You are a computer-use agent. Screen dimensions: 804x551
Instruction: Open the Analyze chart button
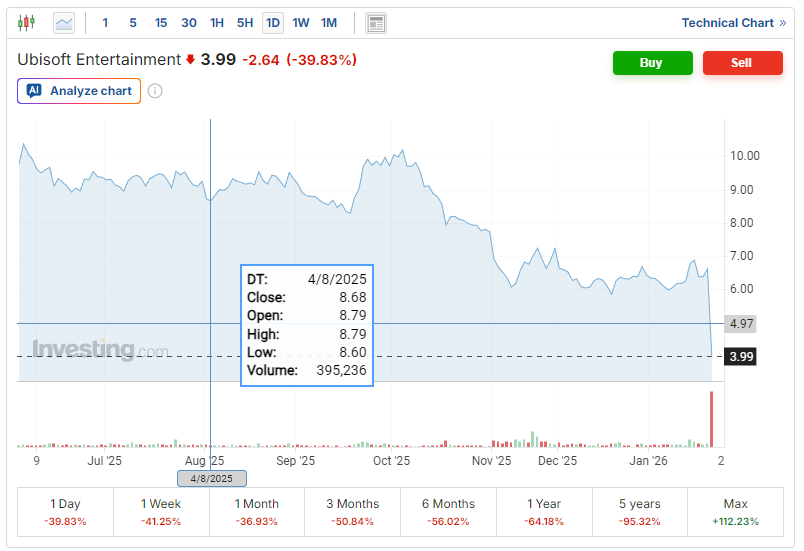click(79, 91)
